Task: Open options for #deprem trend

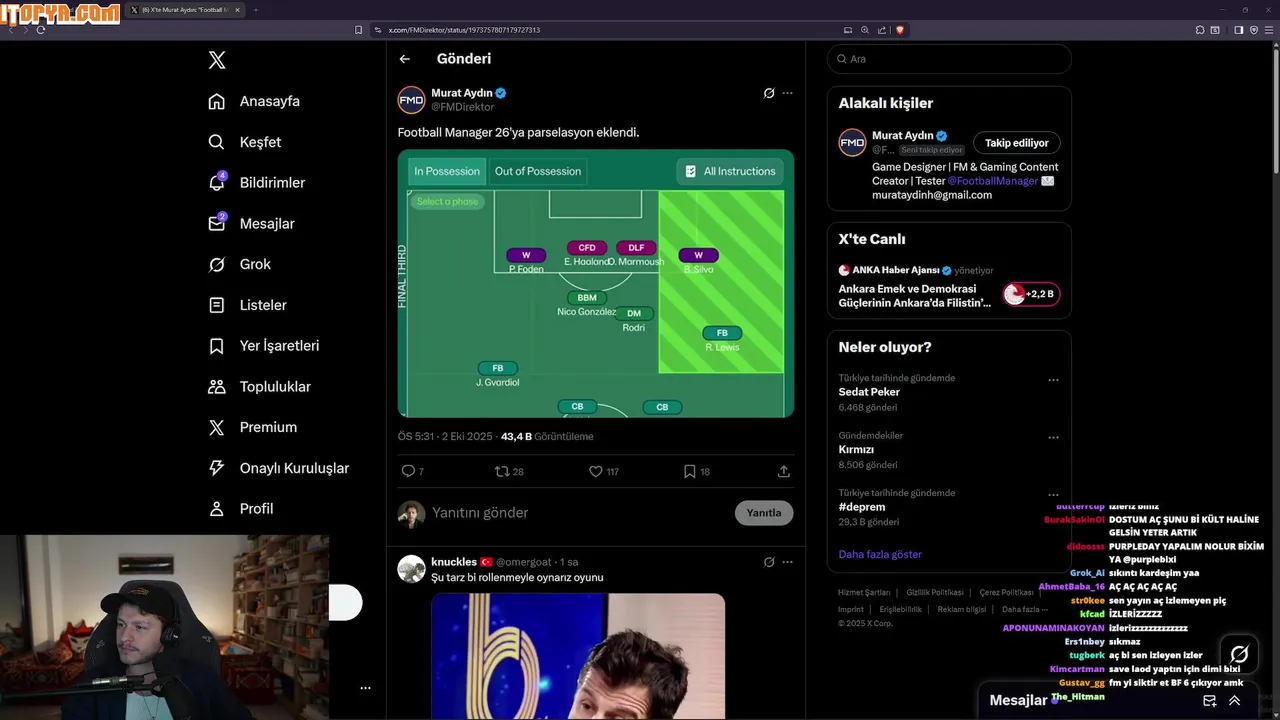Action: 1053,494
